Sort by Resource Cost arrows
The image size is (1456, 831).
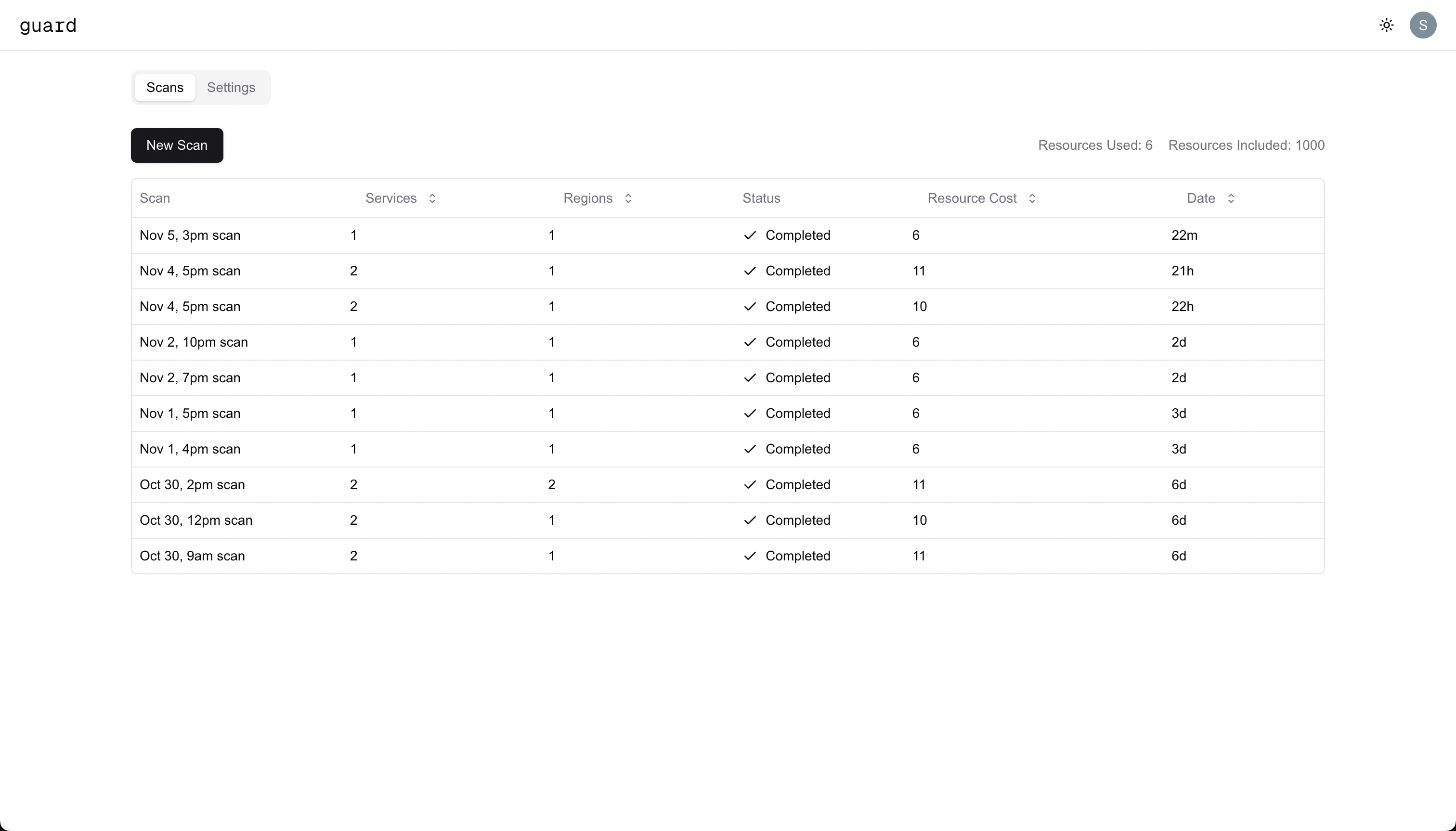tap(1032, 199)
